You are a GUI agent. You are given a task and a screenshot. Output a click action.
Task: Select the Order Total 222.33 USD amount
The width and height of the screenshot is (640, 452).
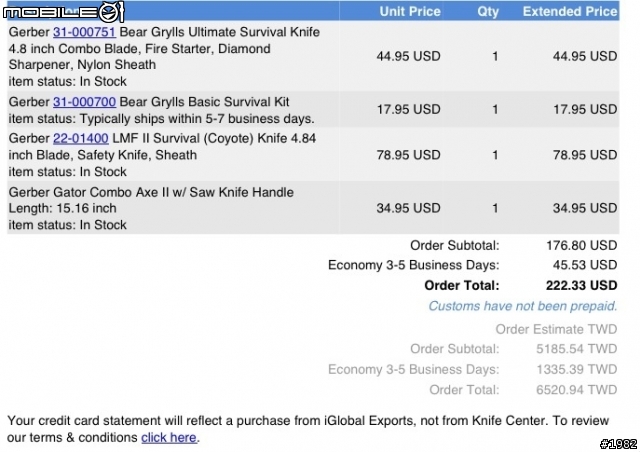581,285
